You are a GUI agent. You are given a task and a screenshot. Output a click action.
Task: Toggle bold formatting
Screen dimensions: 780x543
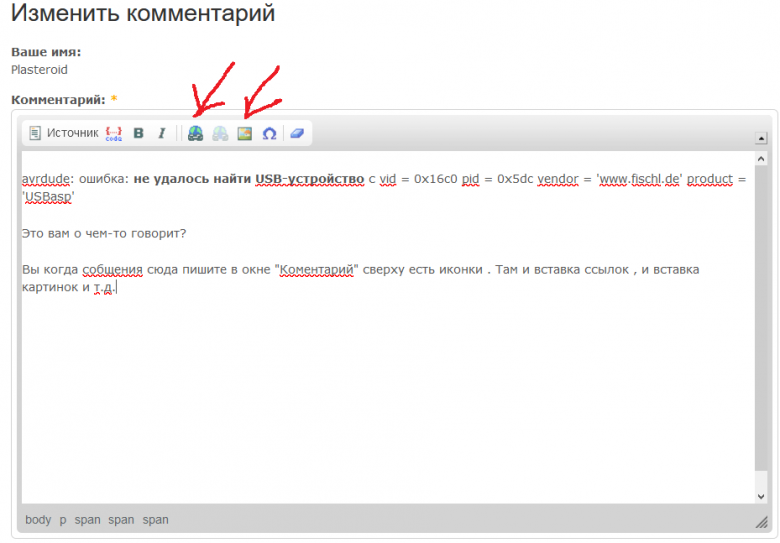pyautogui.click(x=139, y=133)
